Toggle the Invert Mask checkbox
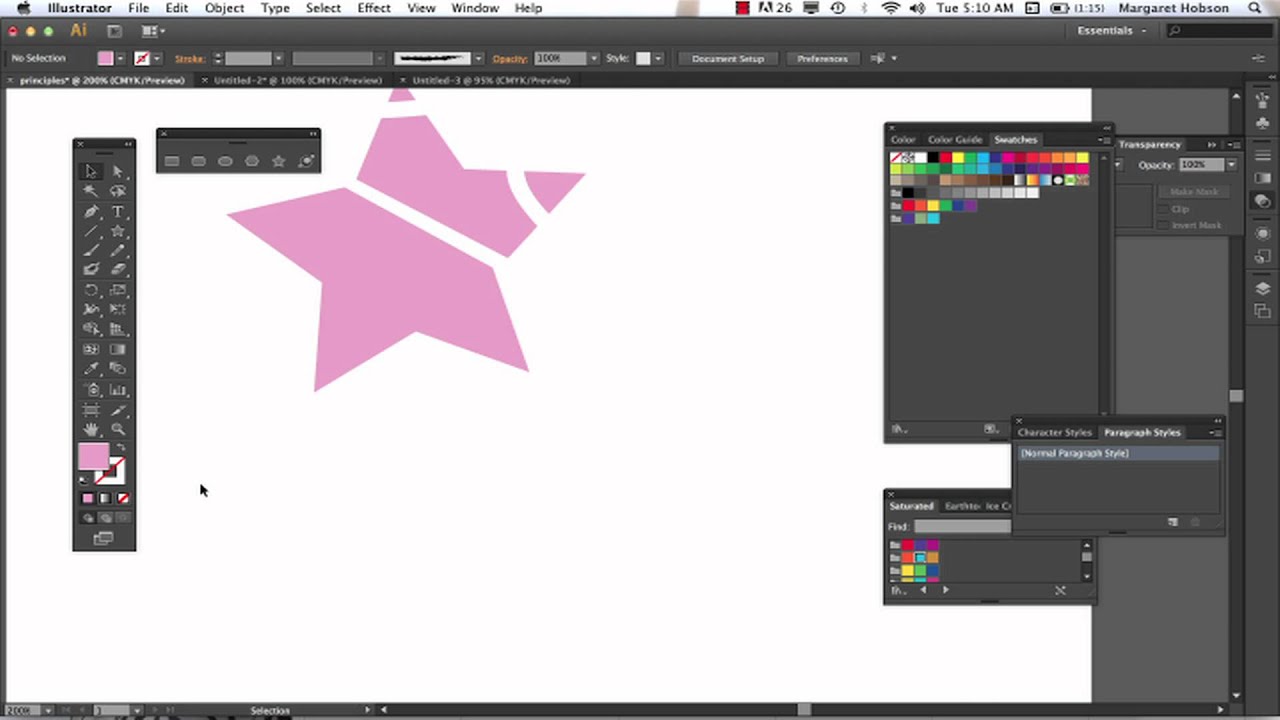This screenshot has height=720, width=1280. [1165, 225]
